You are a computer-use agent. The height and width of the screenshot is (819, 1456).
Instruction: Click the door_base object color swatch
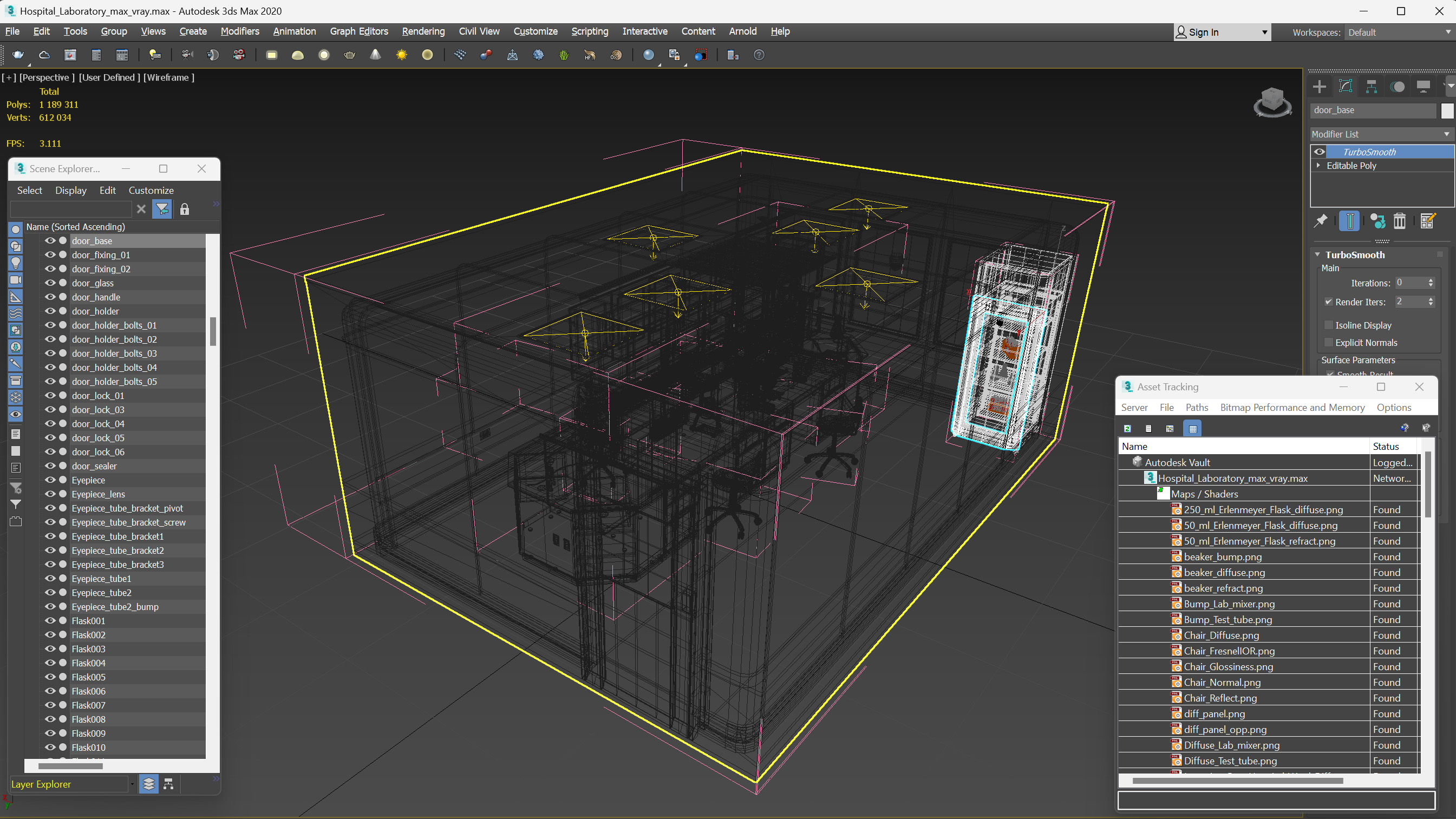[x=1447, y=110]
